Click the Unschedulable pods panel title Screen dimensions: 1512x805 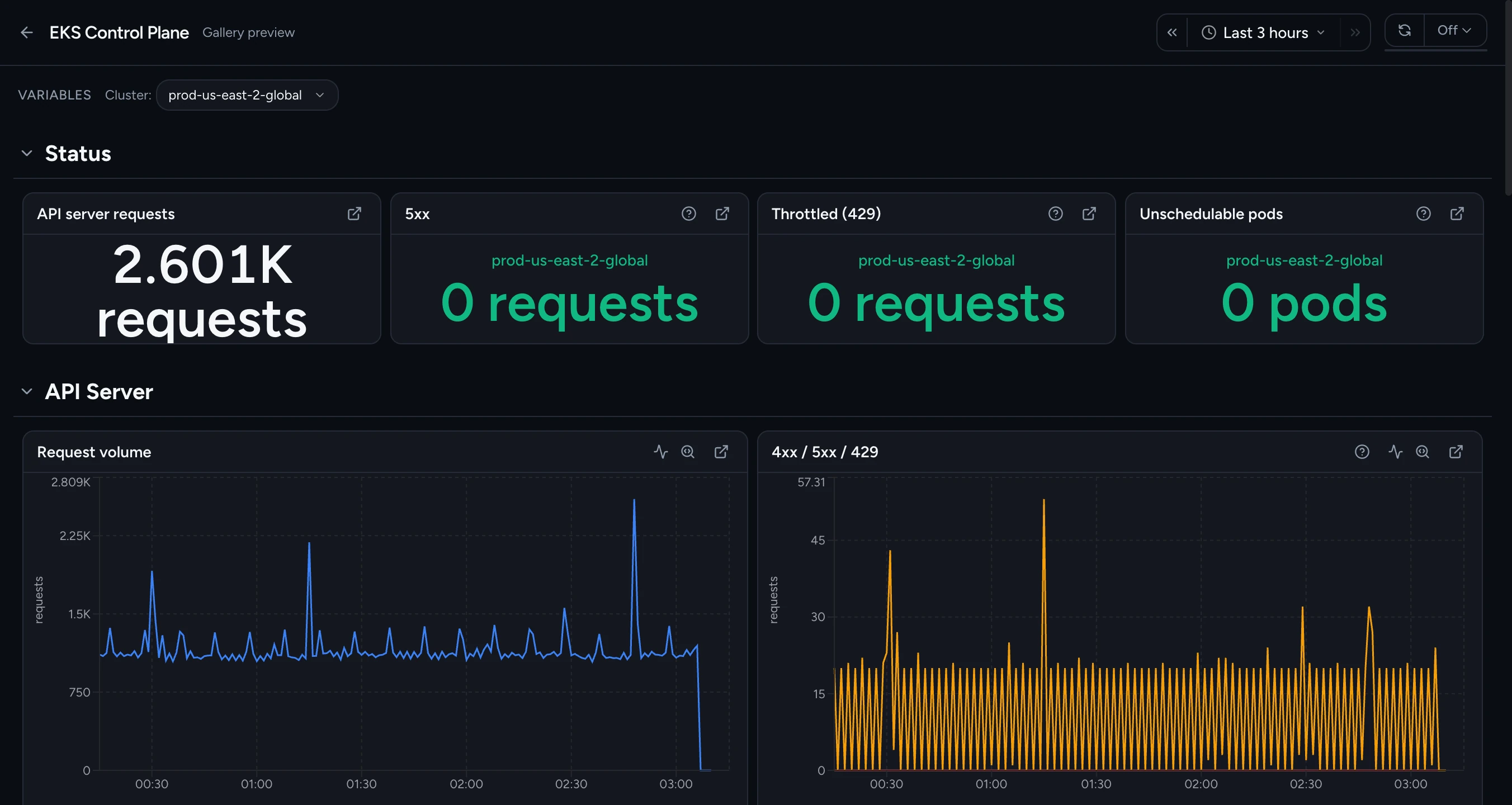click(x=1211, y=214)
